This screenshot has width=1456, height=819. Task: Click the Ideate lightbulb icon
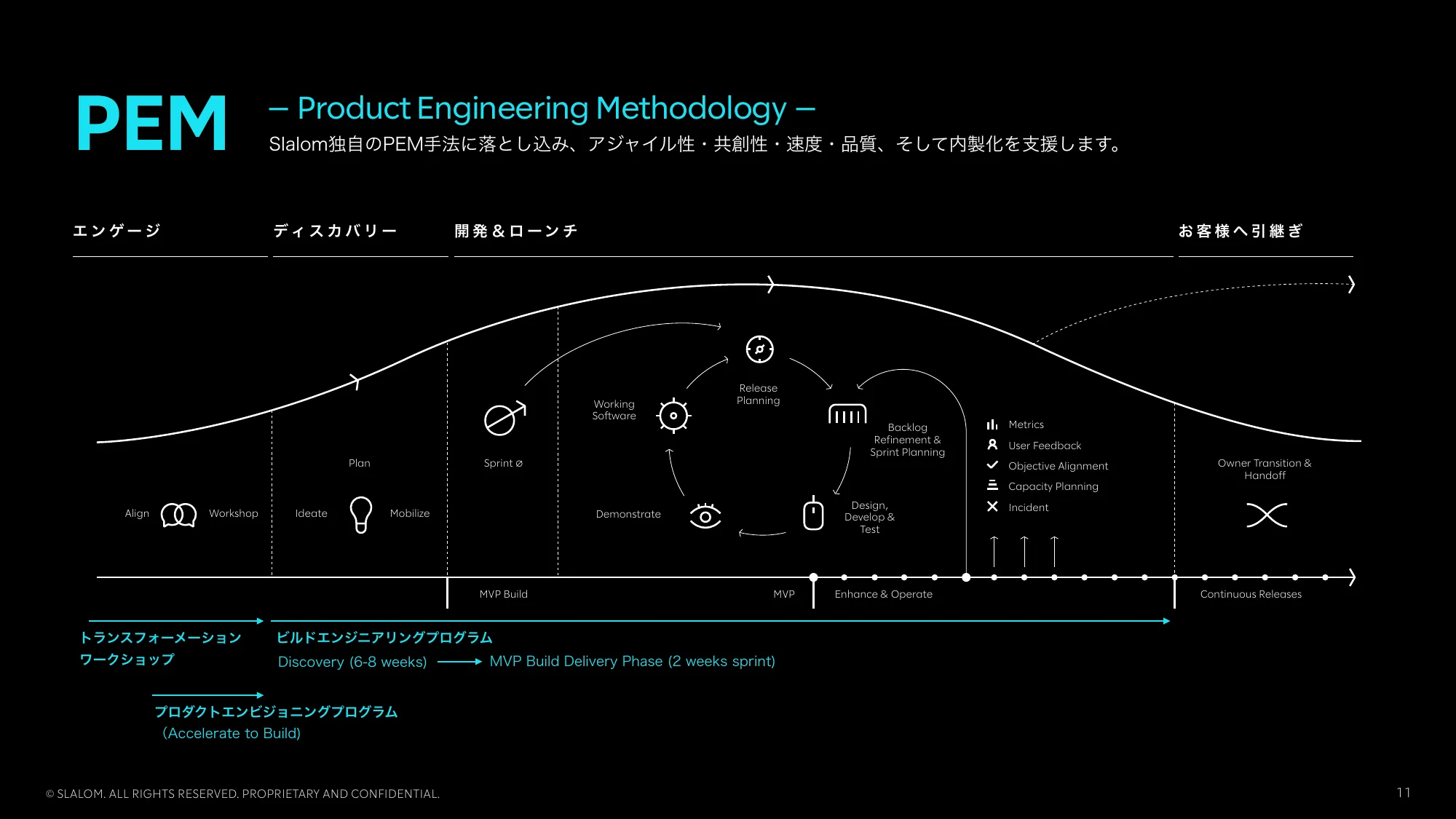tap(360, 512)
